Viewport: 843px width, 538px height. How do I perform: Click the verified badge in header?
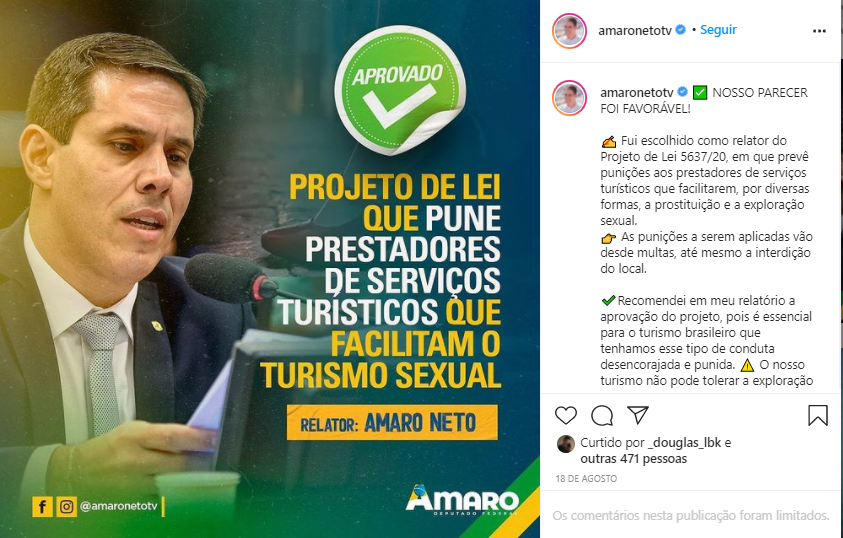680,30
